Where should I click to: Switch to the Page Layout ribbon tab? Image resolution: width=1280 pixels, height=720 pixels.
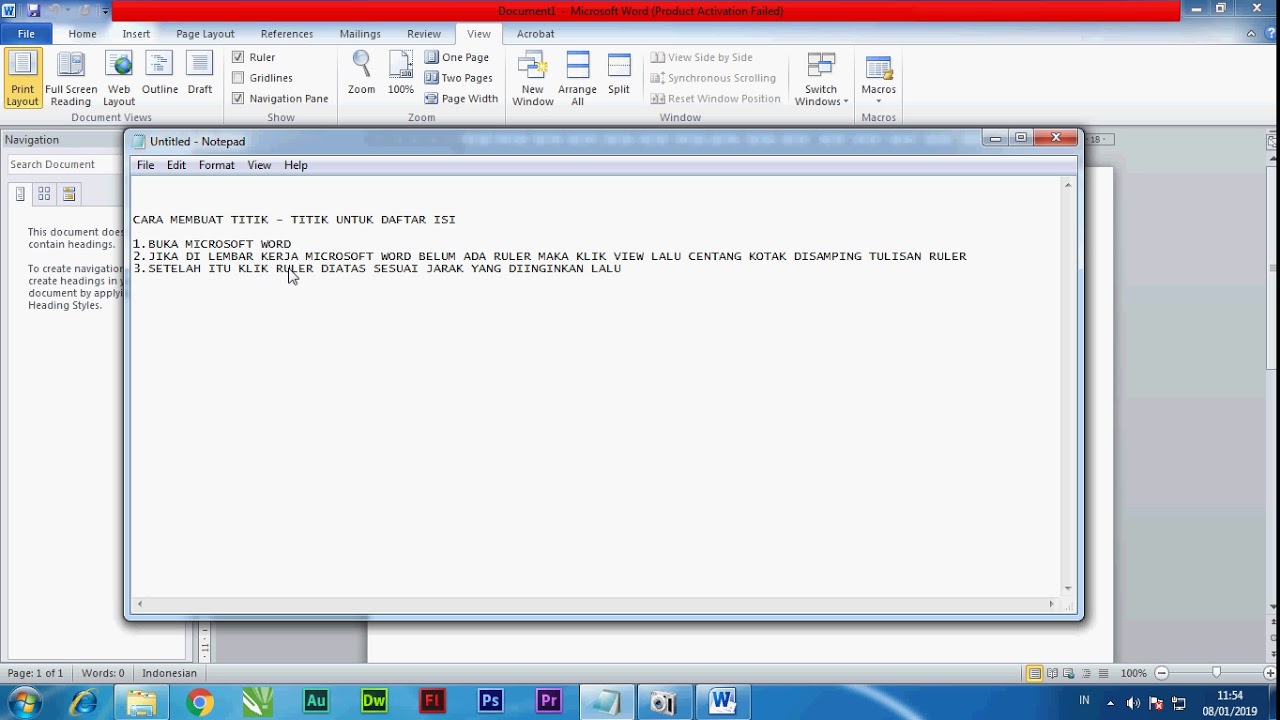coord(205,34)
